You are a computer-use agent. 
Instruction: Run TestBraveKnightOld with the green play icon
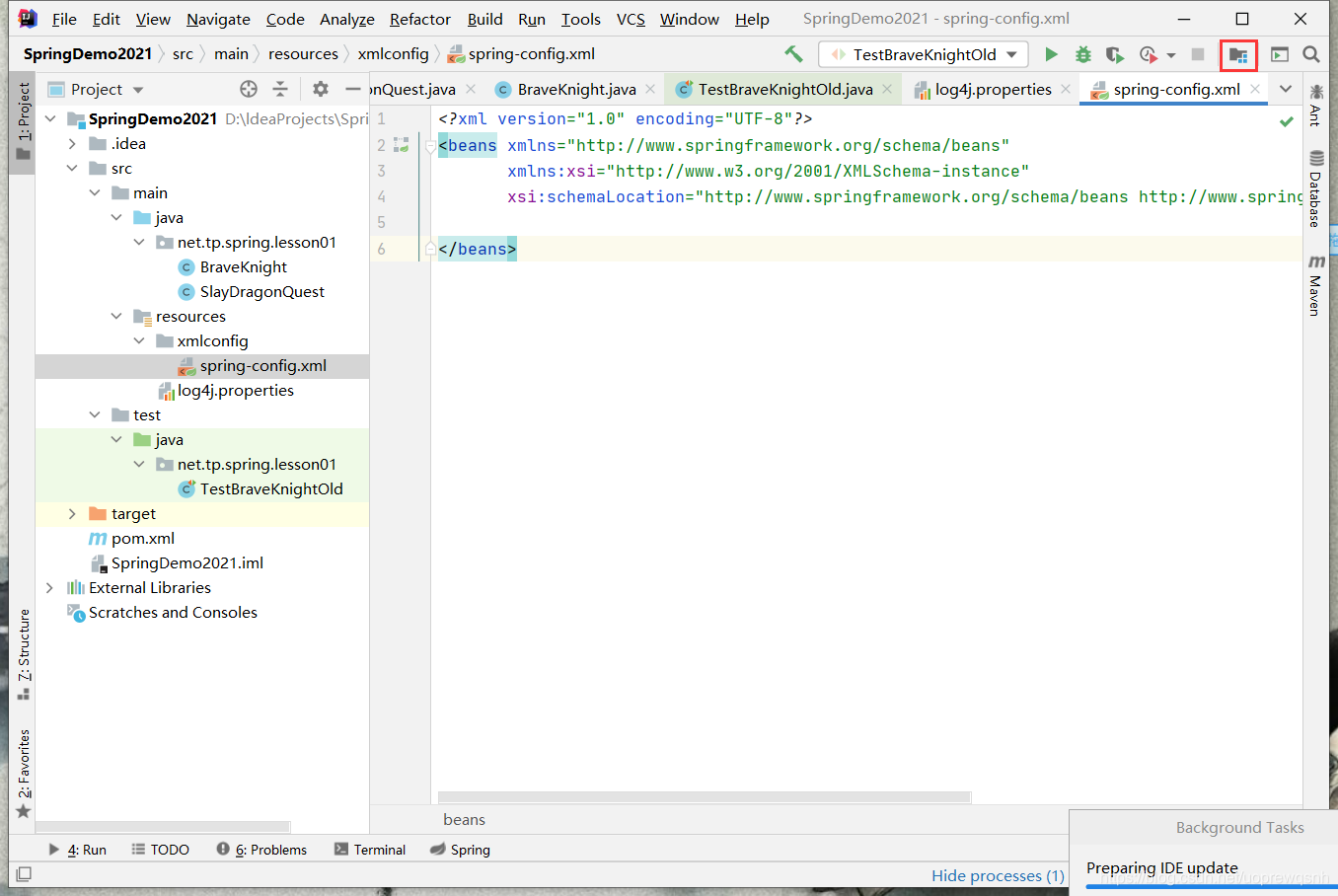1051,54
